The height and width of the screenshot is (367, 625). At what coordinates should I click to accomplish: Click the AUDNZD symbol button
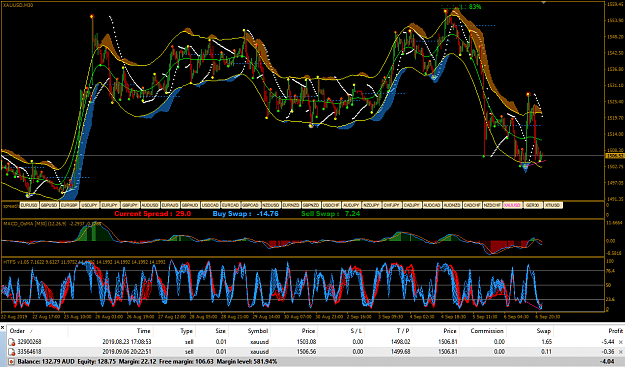452,205
